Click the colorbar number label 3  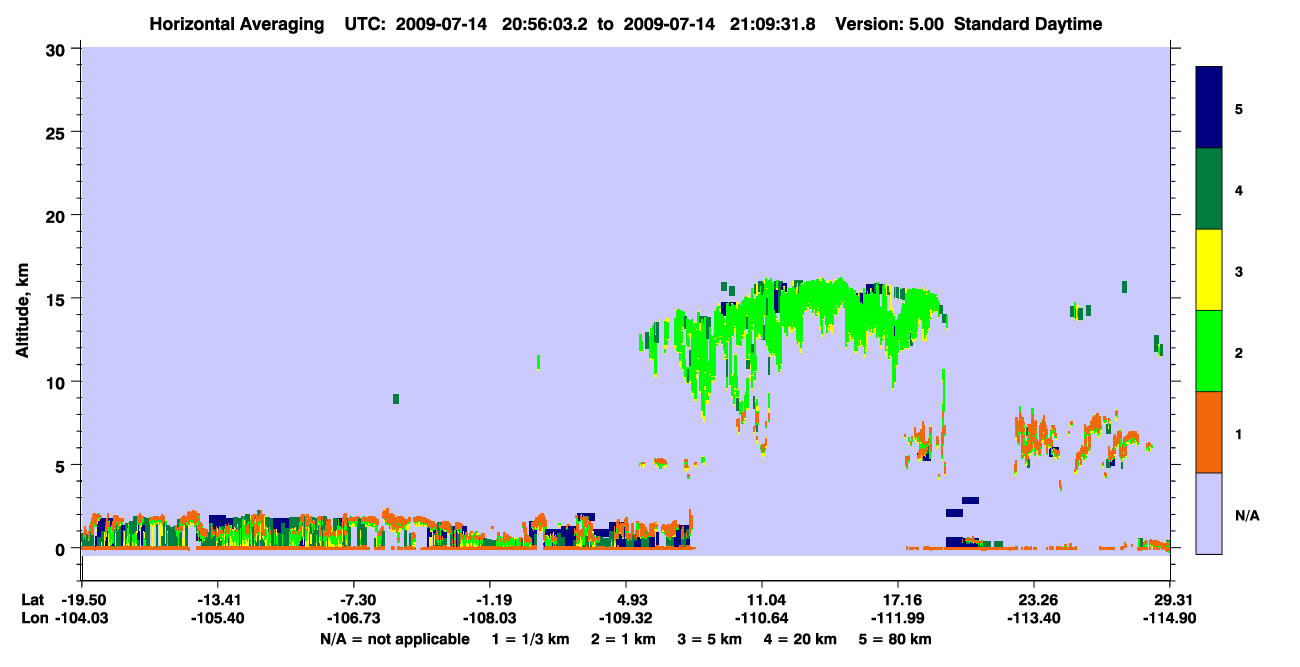[1238, 271]
